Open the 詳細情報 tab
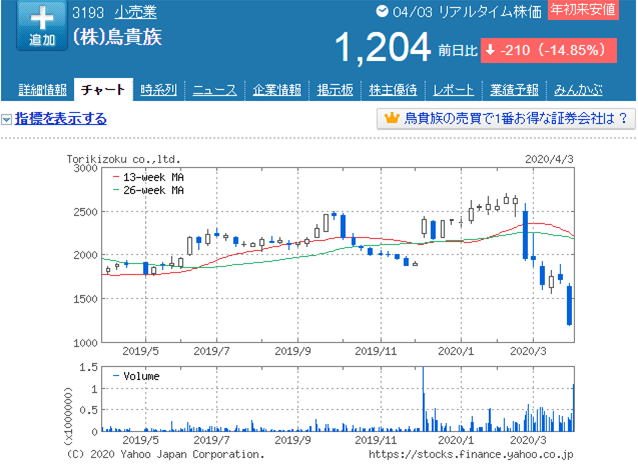 click(x=43, y=90)
